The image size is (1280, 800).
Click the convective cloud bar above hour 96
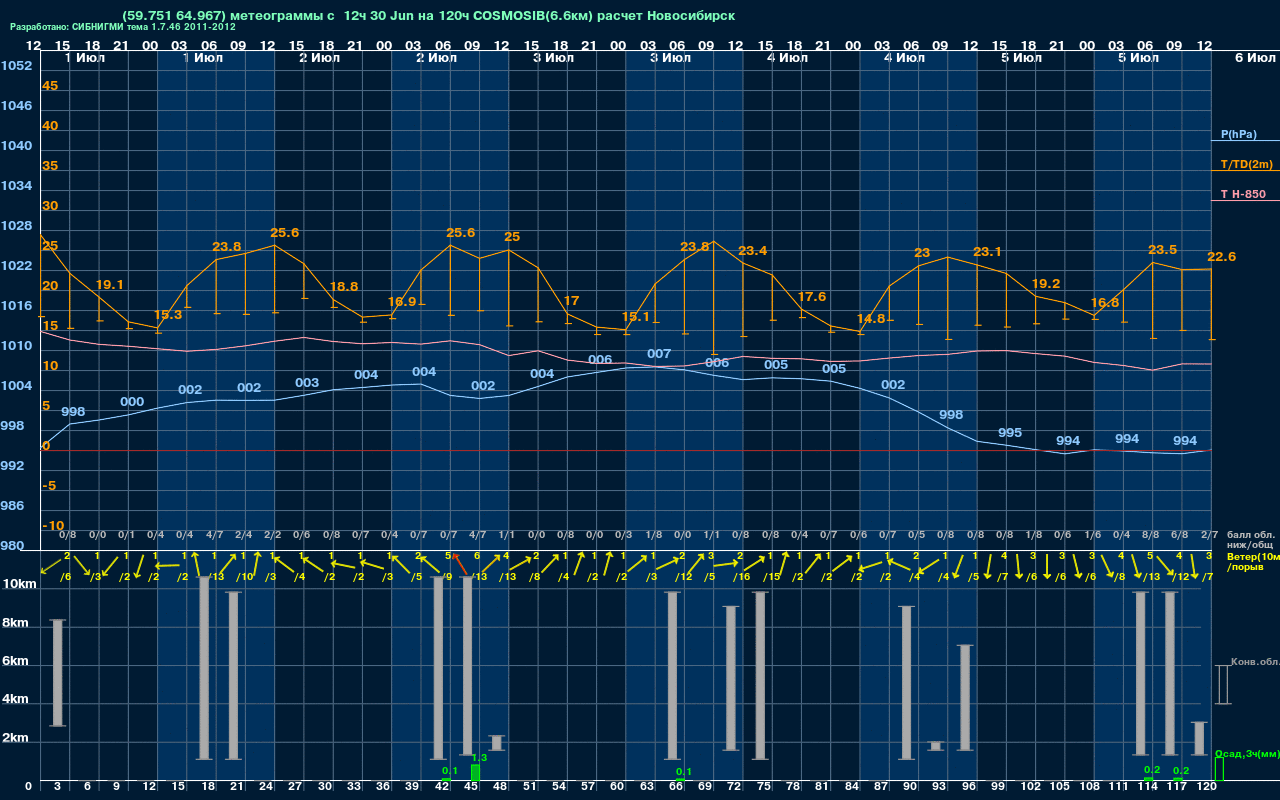pyautogui.click(x=965, y=698)
